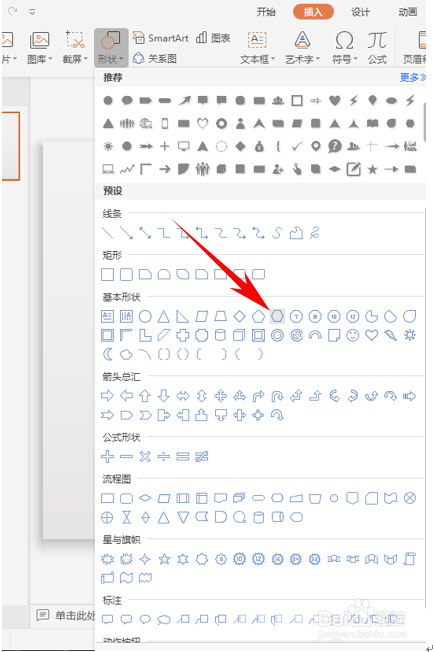
Task: Insert the up arrow from 箭头总汇
Action: [x=145, y=396]
